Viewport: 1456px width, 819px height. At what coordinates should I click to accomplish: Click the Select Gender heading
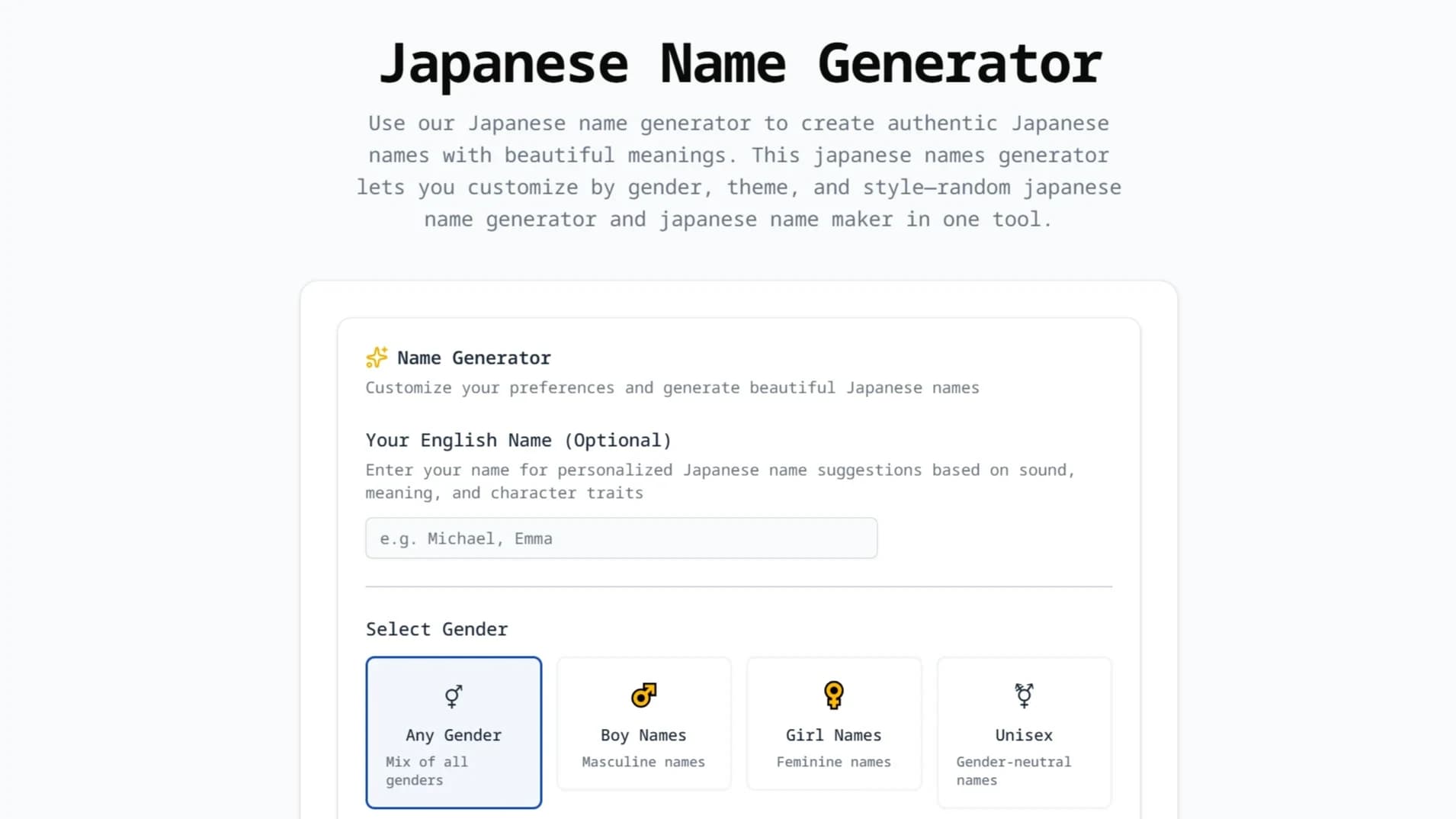(437, 629)
